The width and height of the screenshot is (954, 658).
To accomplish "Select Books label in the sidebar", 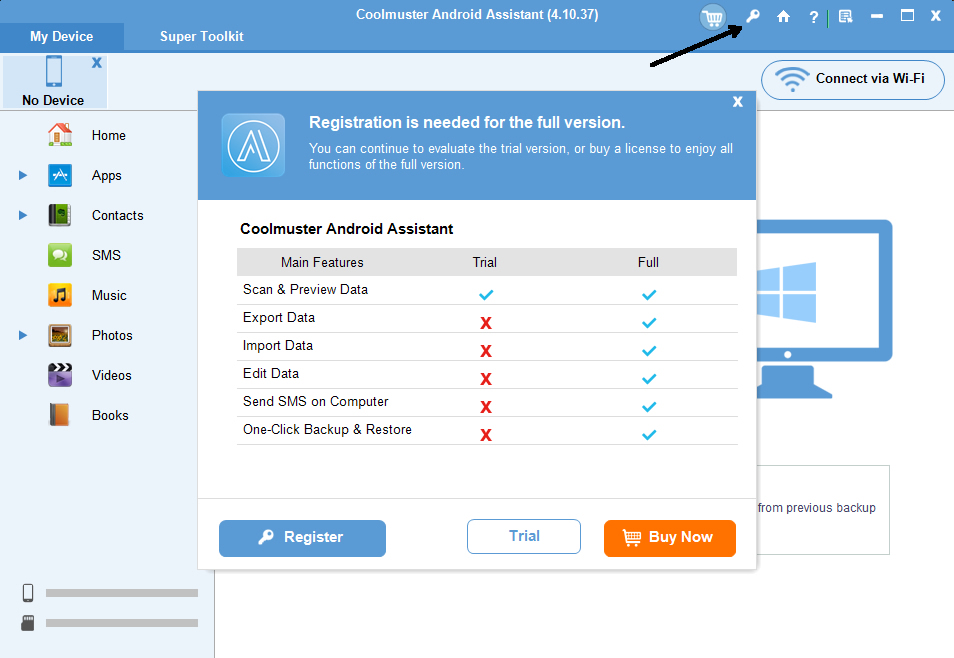I will (110, 416).
